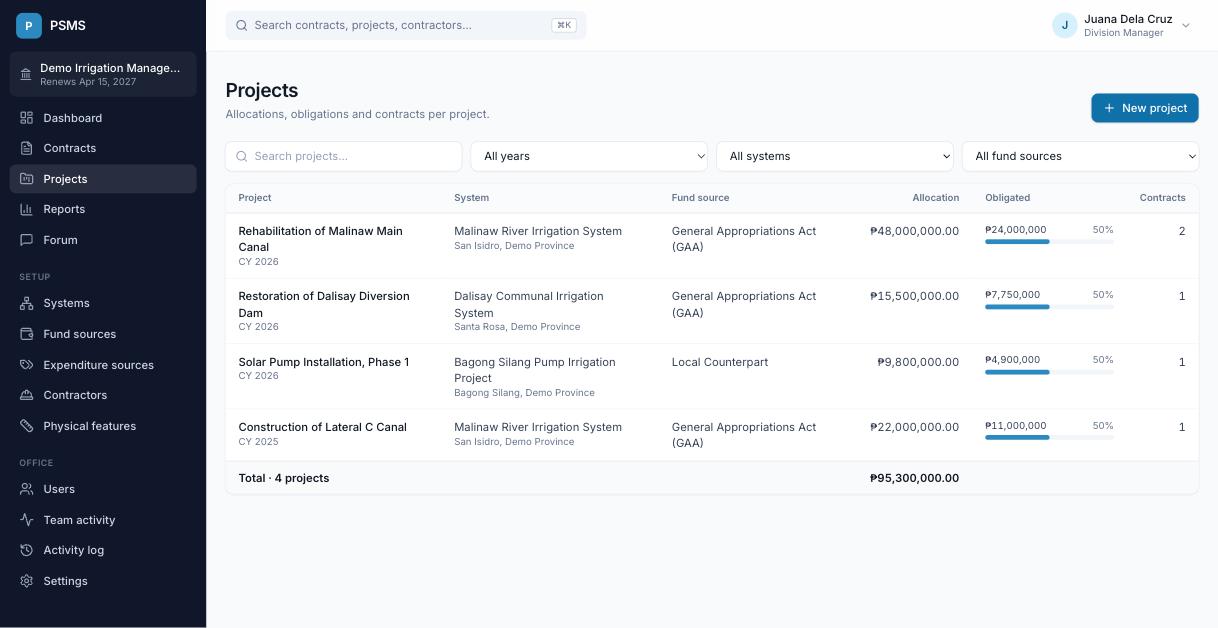Viewport: 1218px width, 628px height.
Task: Click the ₱7,750,000 obligated progress bar
Action: point(1049,307)
